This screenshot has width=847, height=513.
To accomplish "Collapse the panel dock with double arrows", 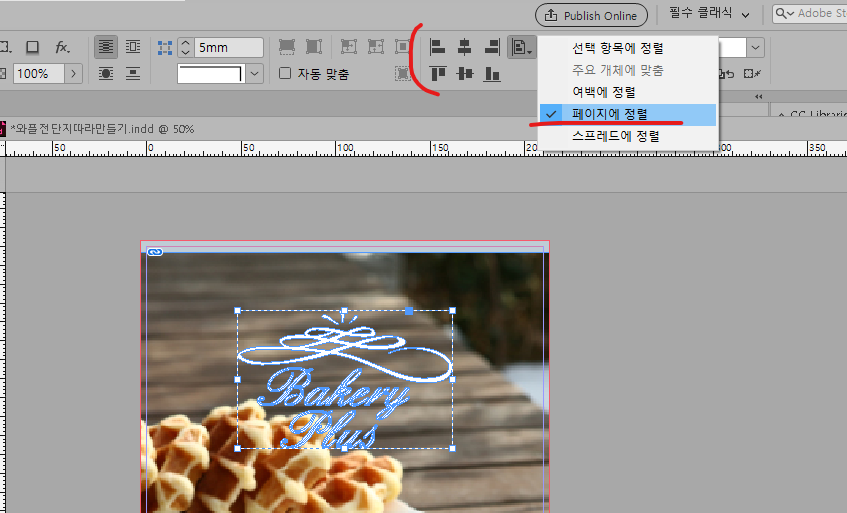I will pos(758,97).
